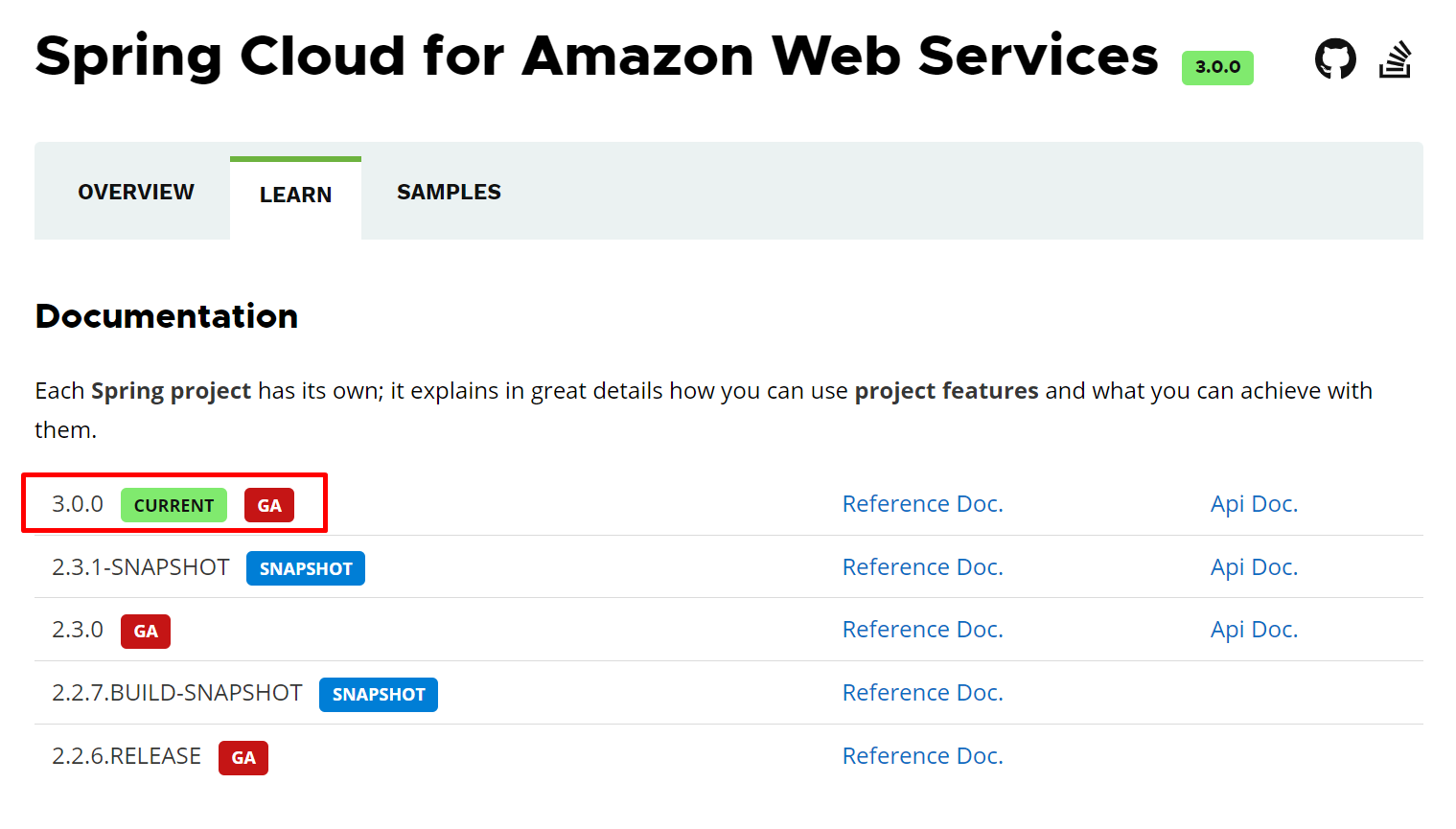
Task: Open the GitHub repository icon
Action: tap(1334, 59)
